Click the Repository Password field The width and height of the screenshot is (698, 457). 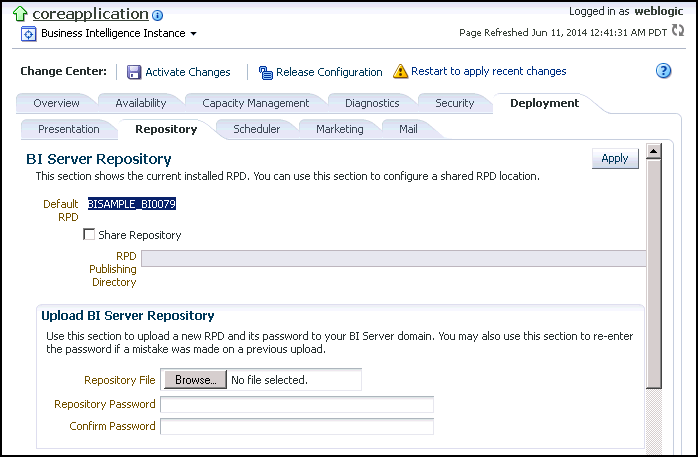[x=297, y=404]
